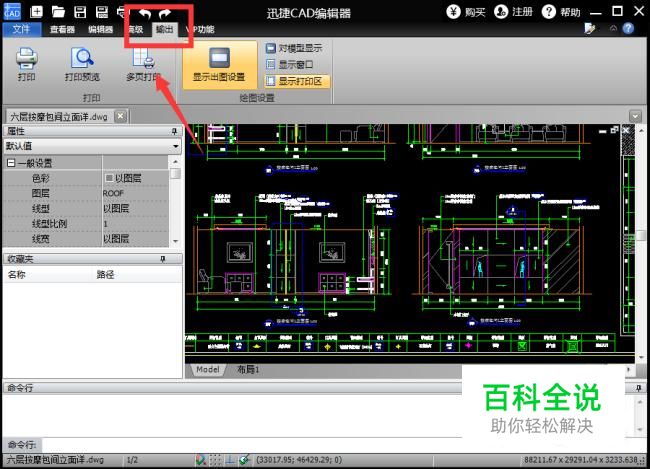Click the 图层 value ROOF
The height and width of the screenshot is (469, 650).
point(113,193)
